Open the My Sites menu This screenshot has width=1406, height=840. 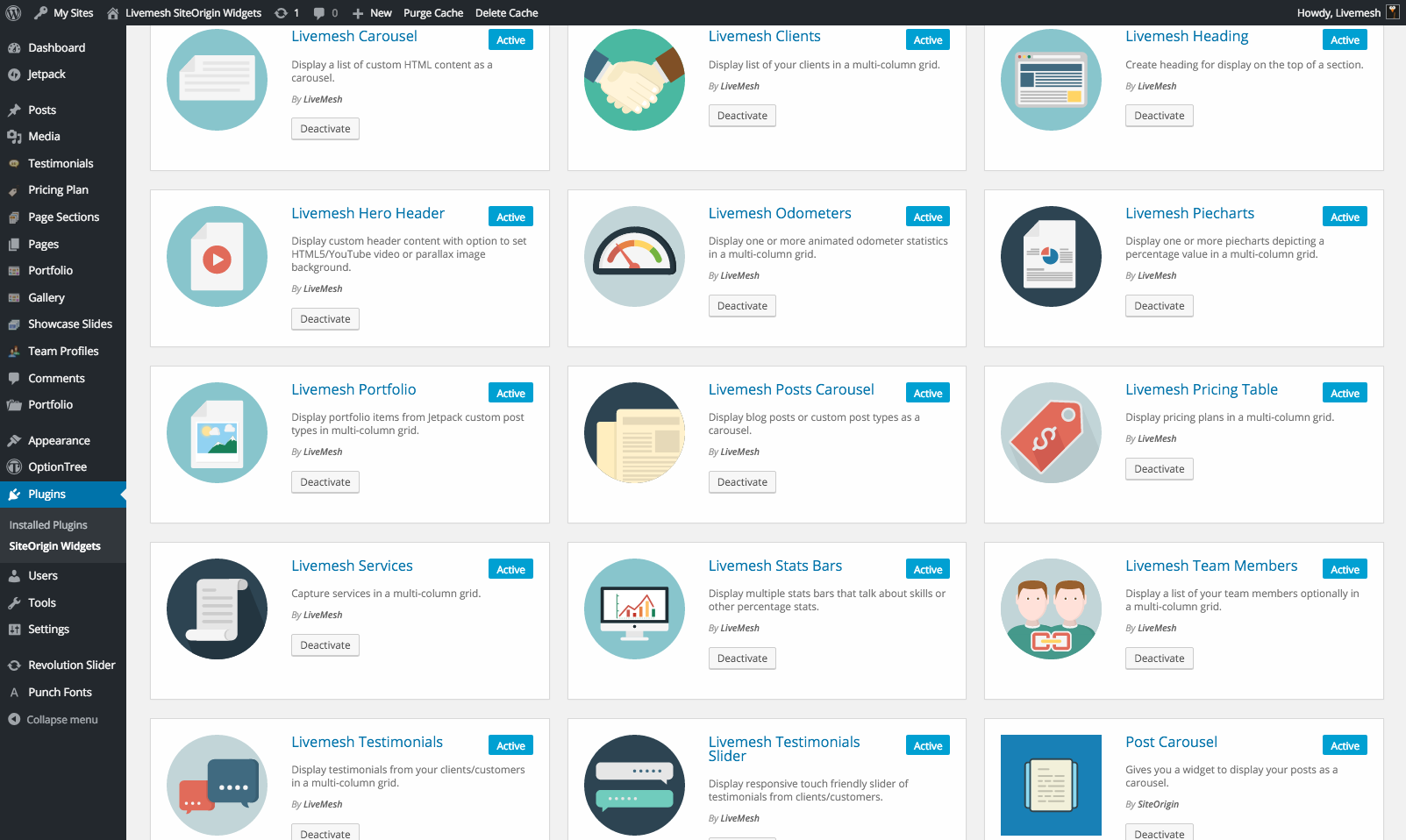(64, 13)
